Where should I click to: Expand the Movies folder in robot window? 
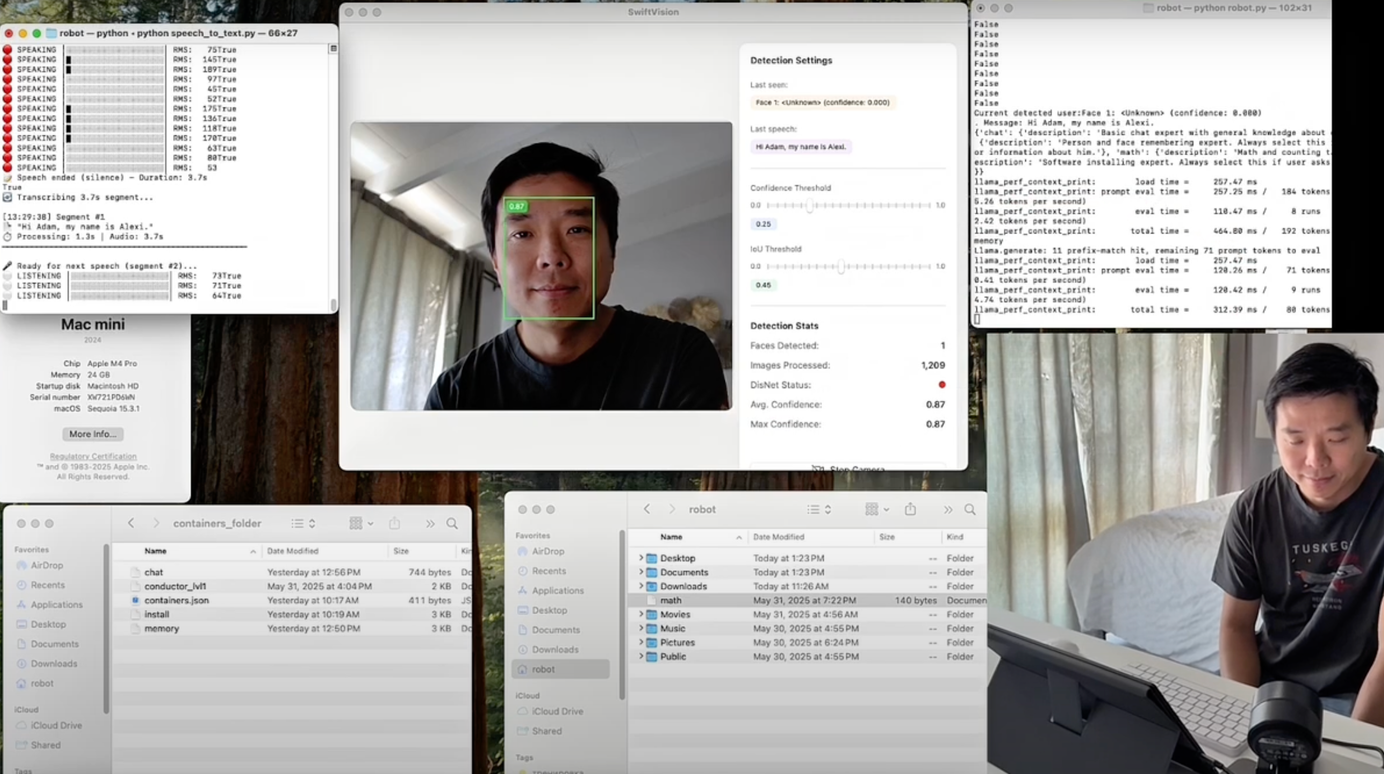[x=641, y=615]
